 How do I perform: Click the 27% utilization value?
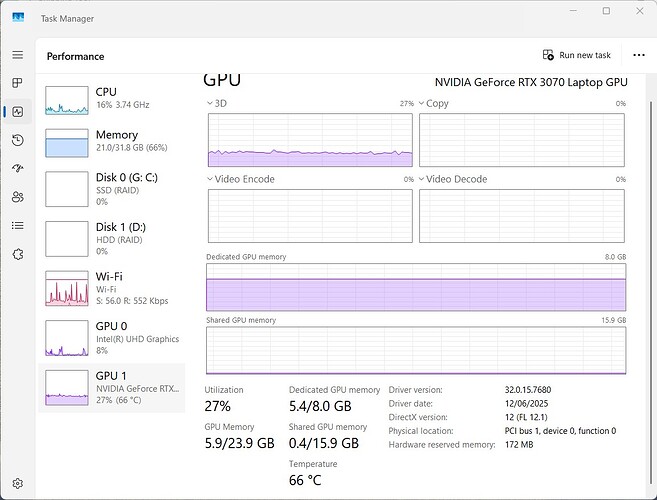pyautogui.click(x=217, y=406)
